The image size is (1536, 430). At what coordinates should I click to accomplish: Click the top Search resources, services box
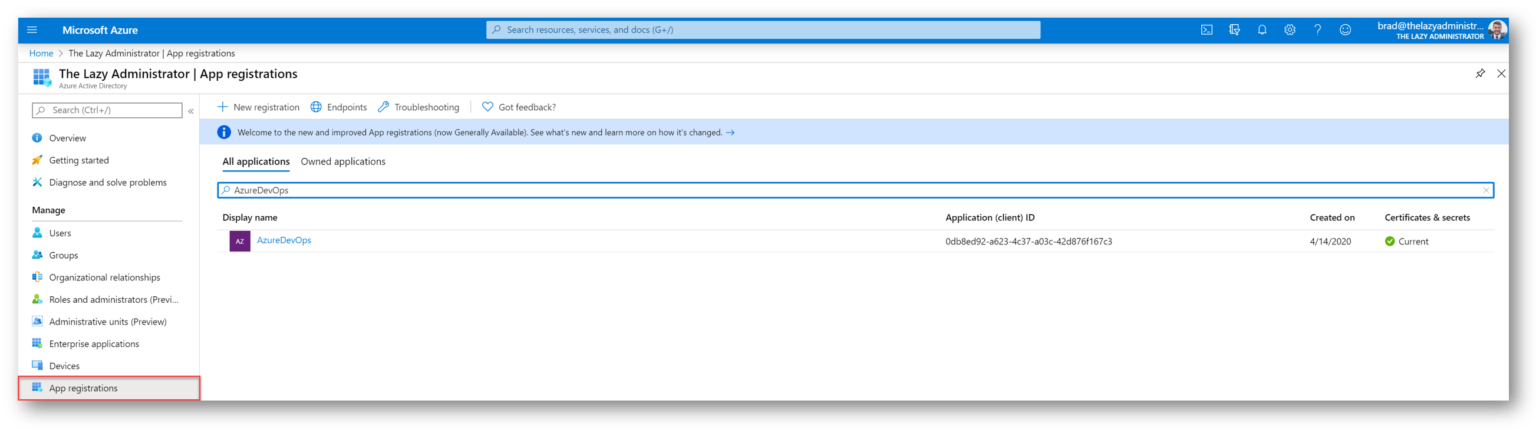click(763, 30)
